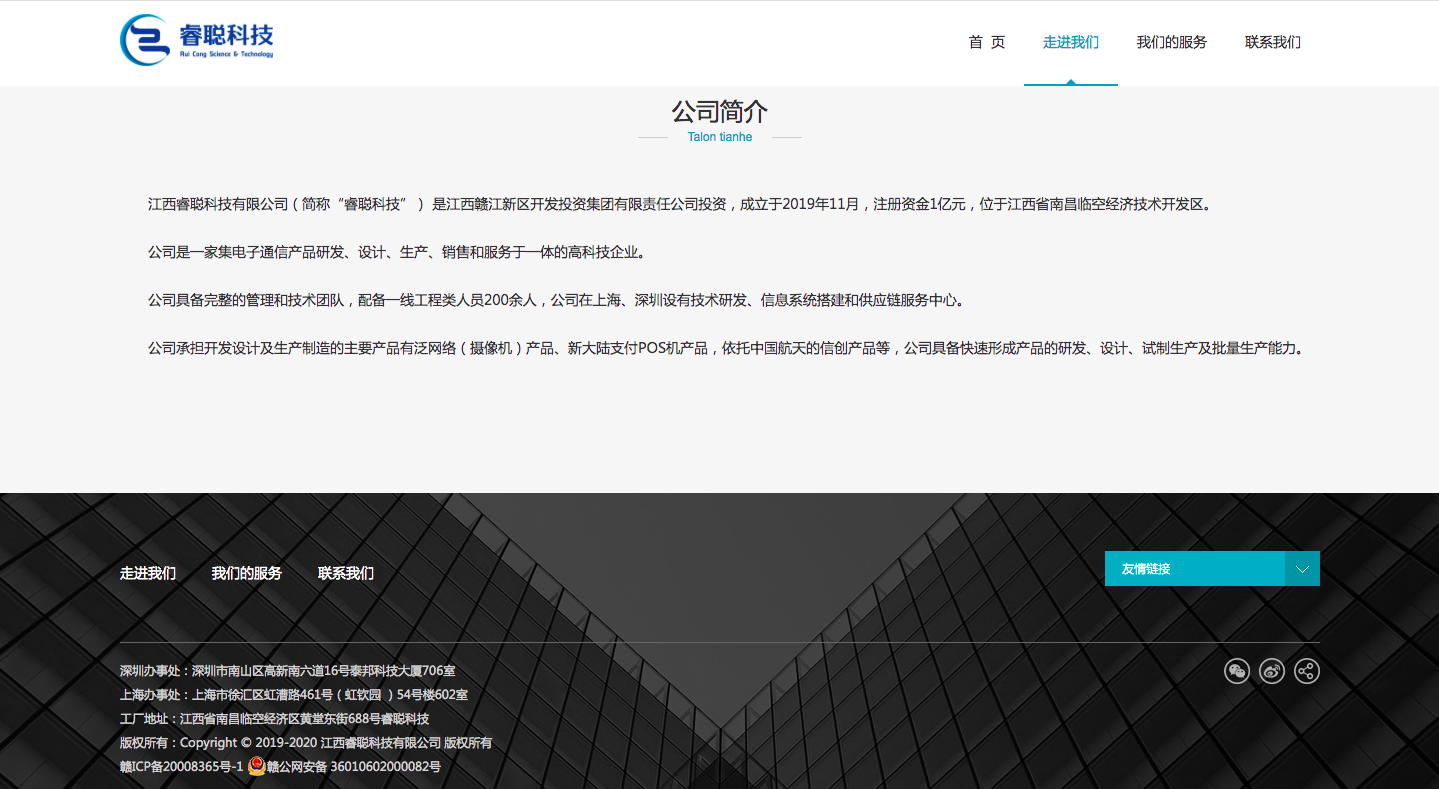Go to 首页 in top navigation
The width and height of the screenshot is (1439, 789).
click(x=987, y=42)
